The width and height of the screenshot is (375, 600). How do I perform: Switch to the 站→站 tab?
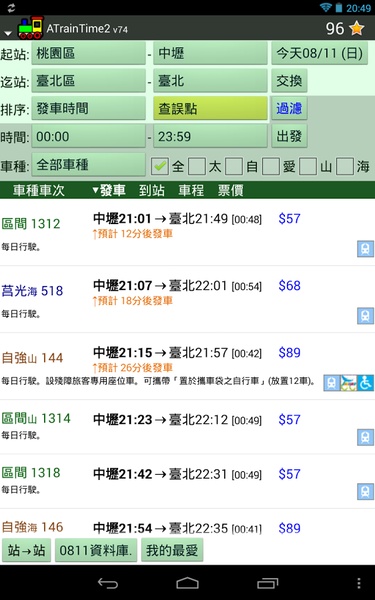point(26,550)
